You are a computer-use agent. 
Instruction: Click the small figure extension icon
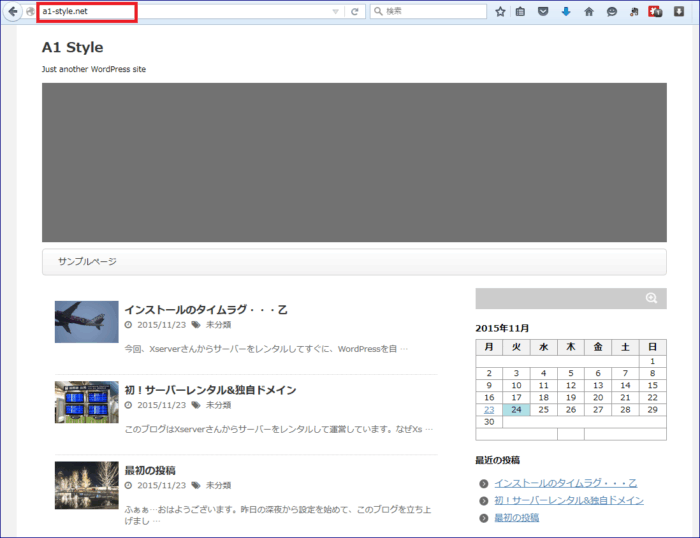point(634,12)
